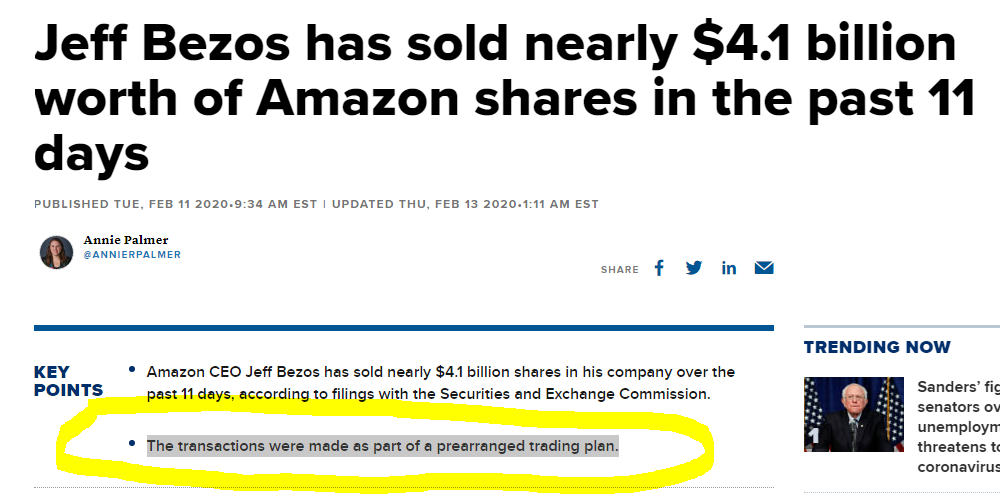Open Annie Palmer's author photo
The height and width of the screenshot is (504, 1000).
point(56,252)
